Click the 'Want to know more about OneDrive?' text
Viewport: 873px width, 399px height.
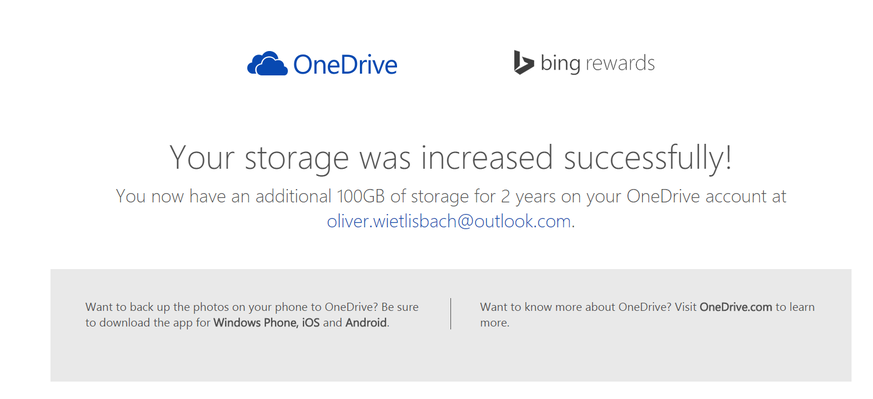pos(576,307)
